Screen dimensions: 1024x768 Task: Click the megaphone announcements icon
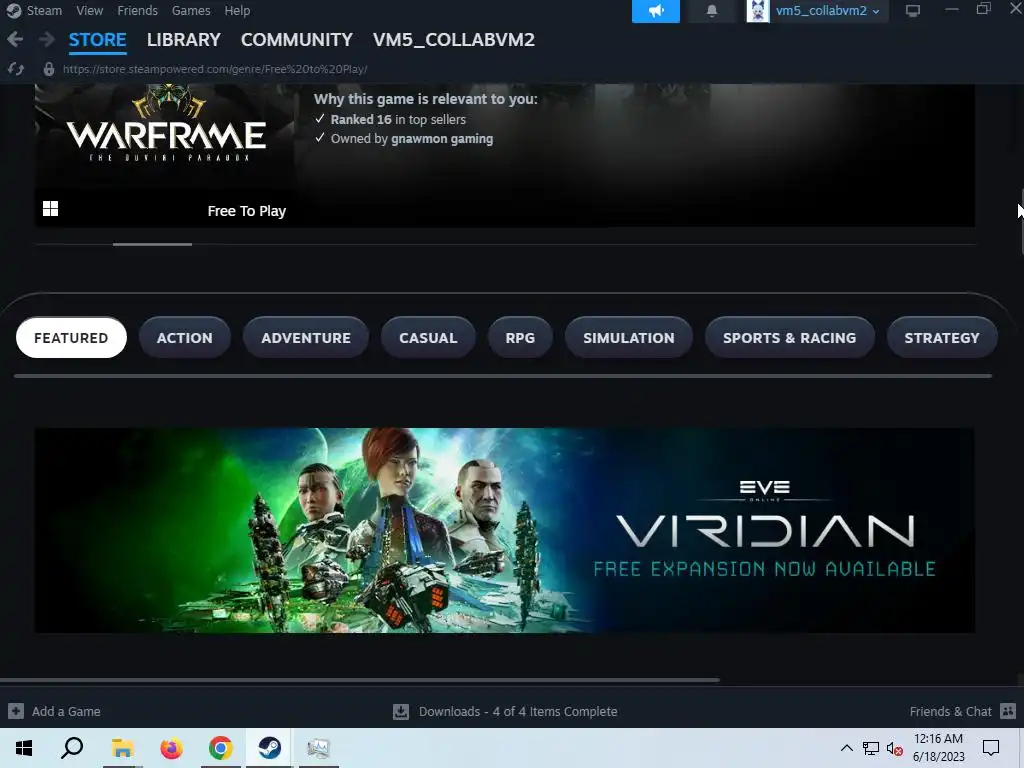(x=656, y=10)
